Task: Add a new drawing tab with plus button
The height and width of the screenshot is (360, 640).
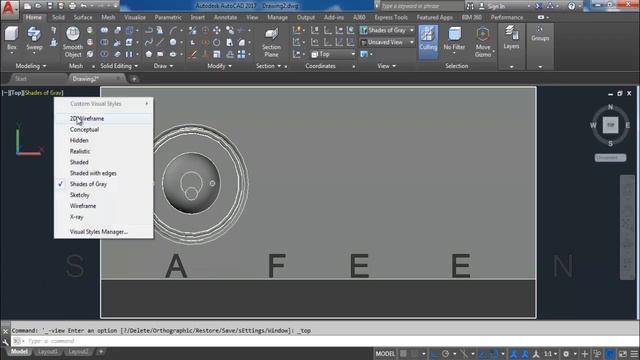Action: point(134,79)
